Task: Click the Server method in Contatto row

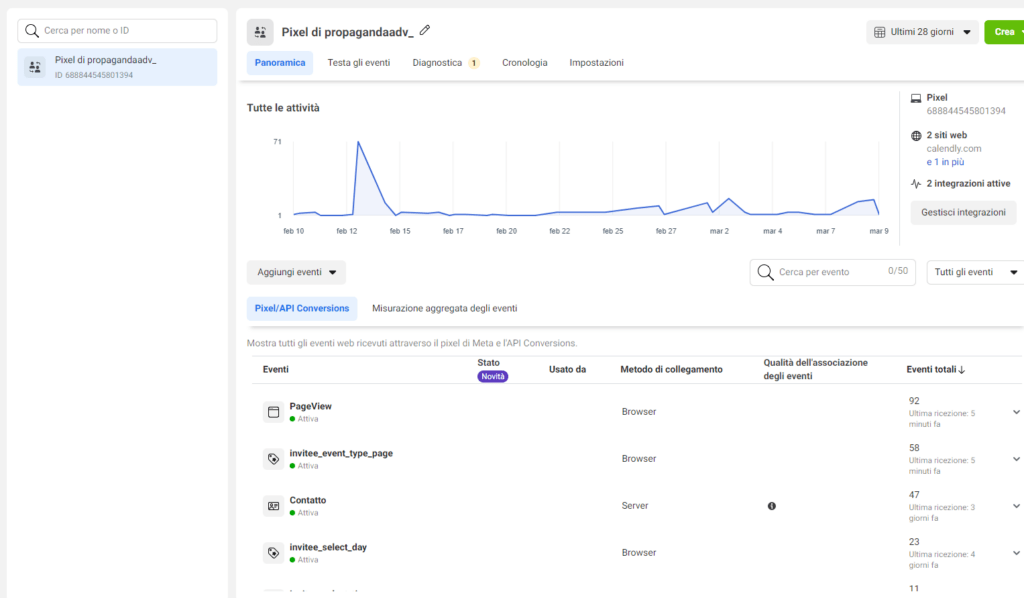Action: (635, 506)
